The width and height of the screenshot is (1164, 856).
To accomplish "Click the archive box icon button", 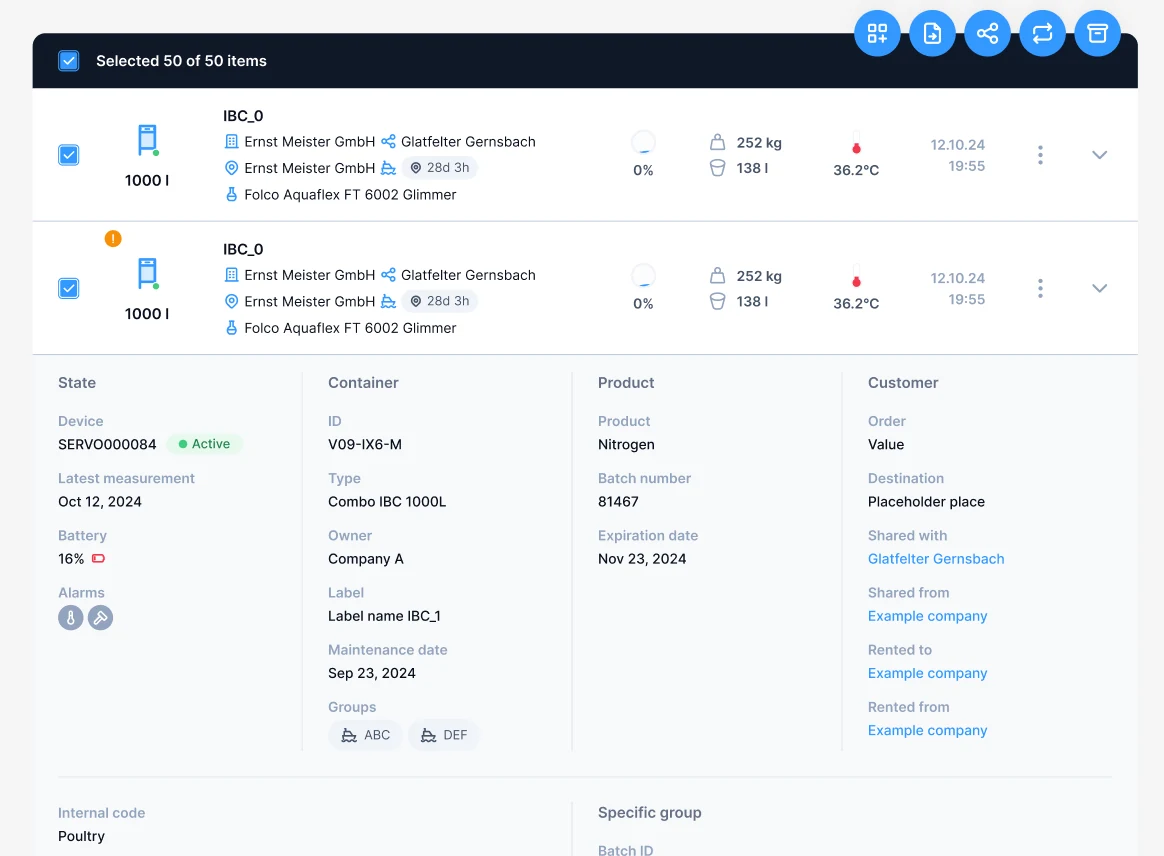I will pyautogui.click(x=1096, y=33).
